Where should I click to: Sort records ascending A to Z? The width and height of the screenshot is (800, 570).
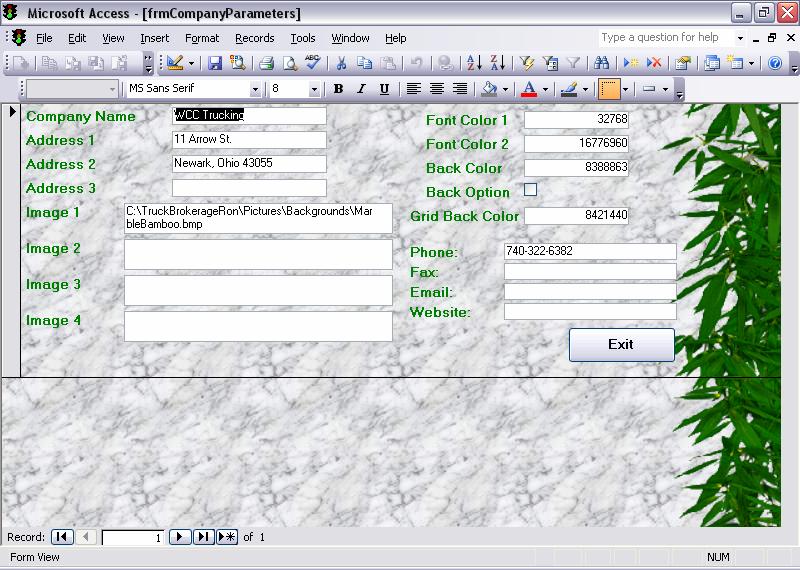pyautogui.click(x=473, y=63)
